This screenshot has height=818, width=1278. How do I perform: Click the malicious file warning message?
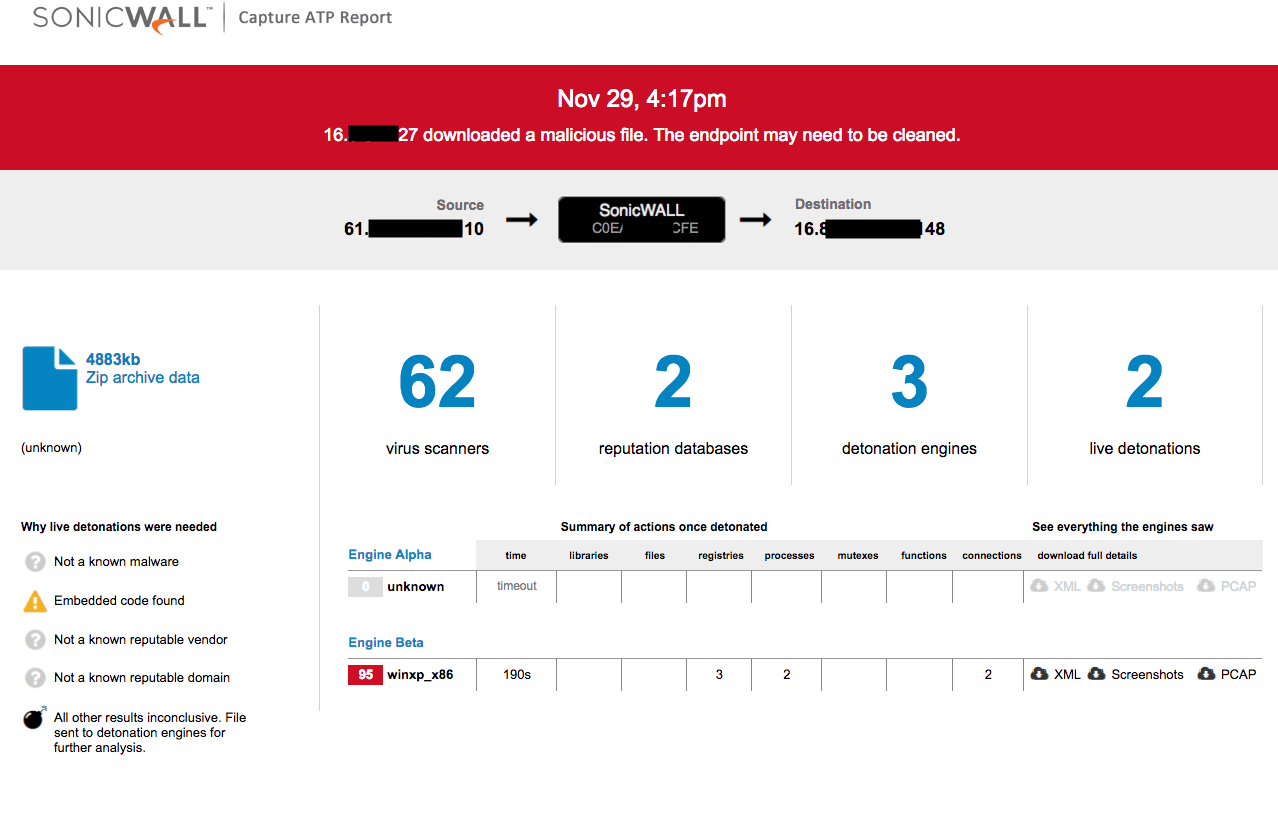tap(642, 135)
